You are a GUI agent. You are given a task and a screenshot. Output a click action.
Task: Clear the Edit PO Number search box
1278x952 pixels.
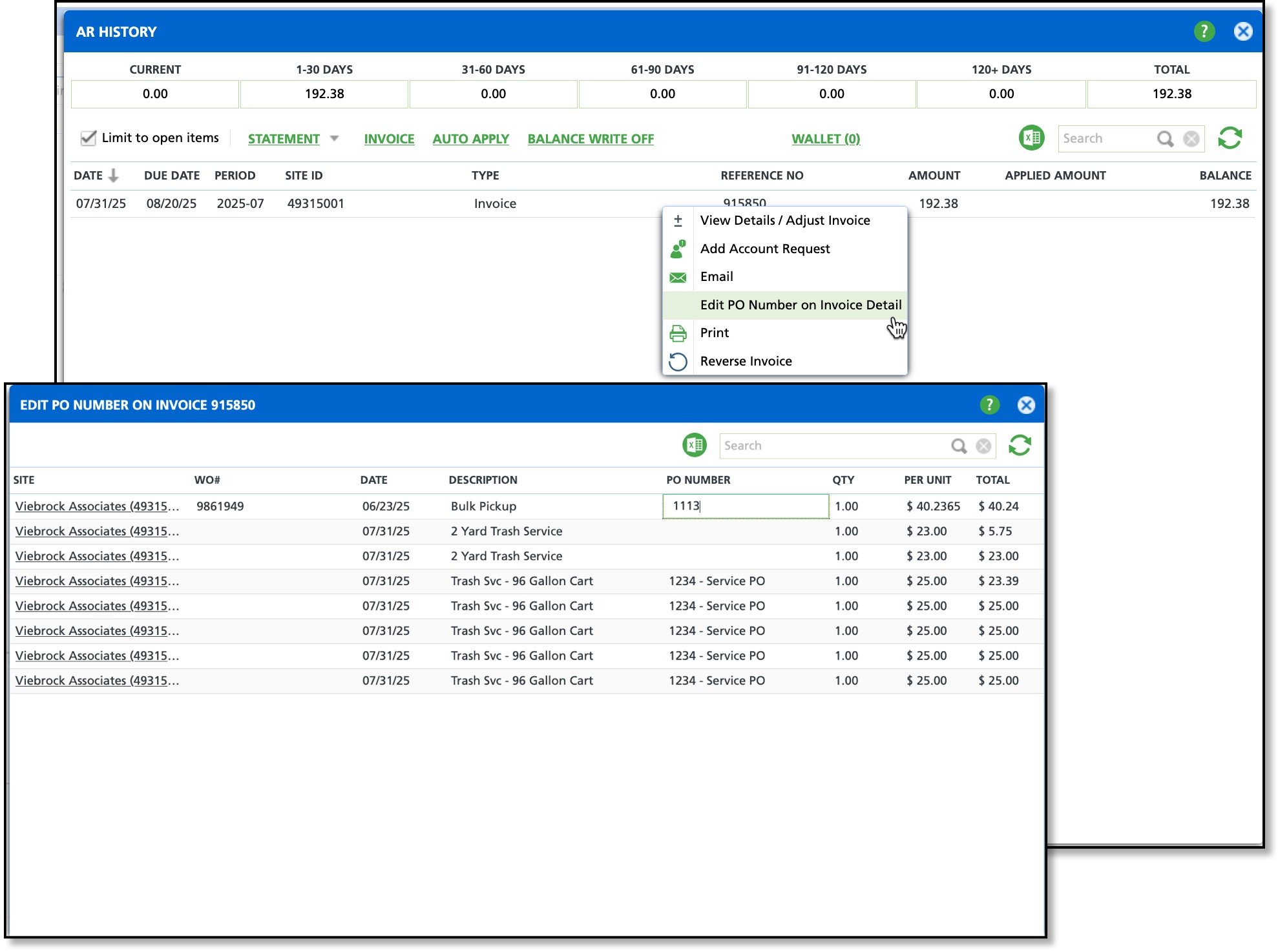(983, 446)
